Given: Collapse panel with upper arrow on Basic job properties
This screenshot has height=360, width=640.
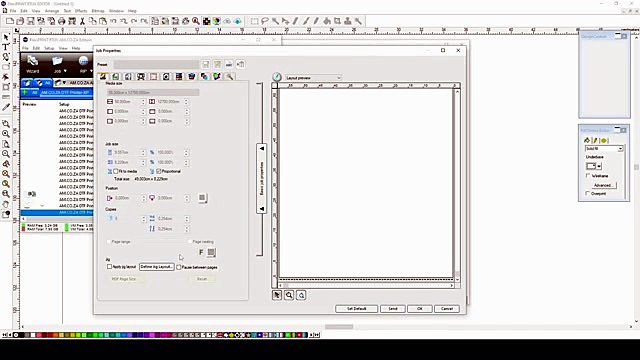Looking at the screenshot, I should pyautogui.click(x=262, y=149).
